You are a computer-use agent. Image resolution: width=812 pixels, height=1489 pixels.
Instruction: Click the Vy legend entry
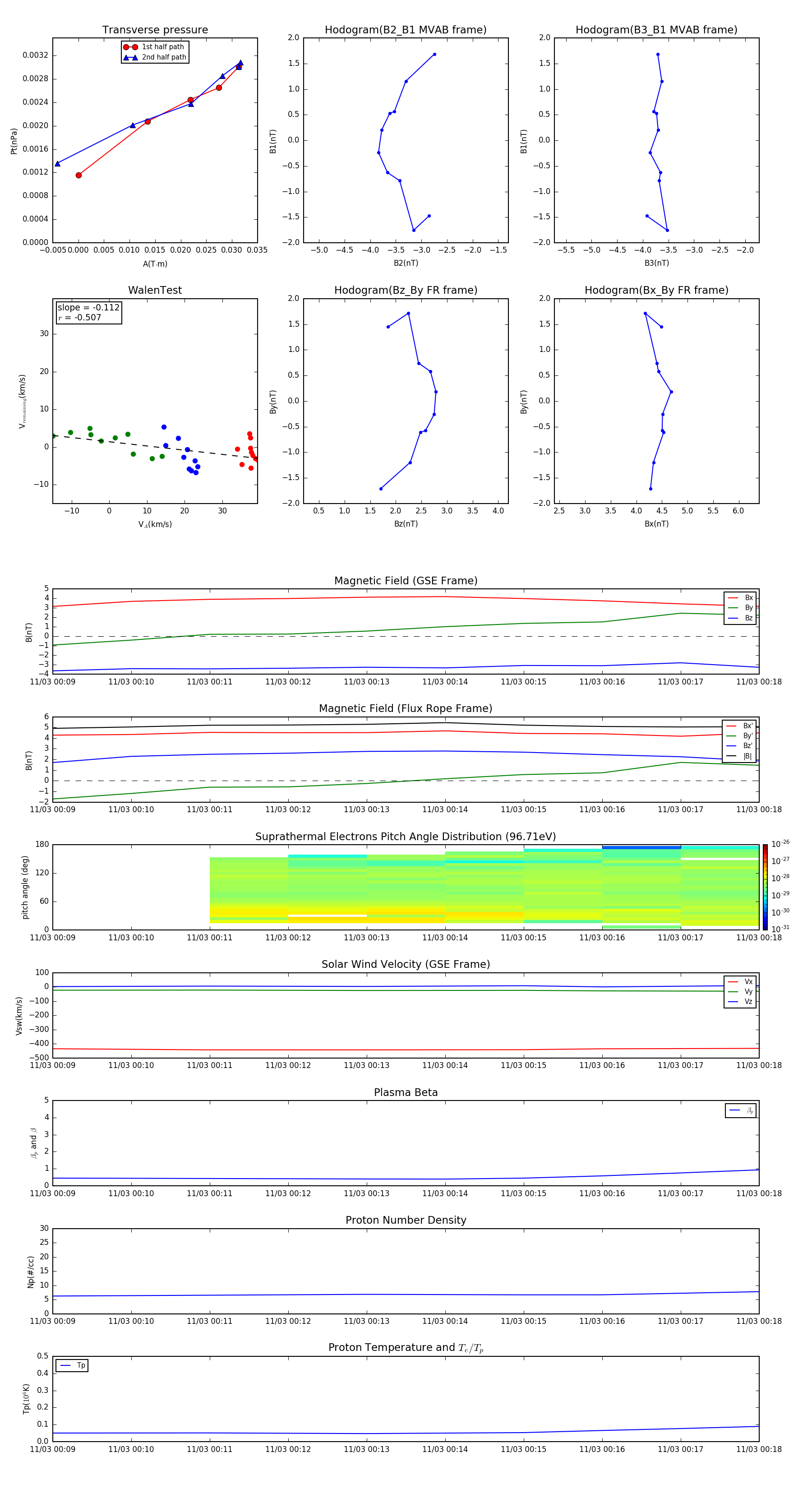point(740,991)
